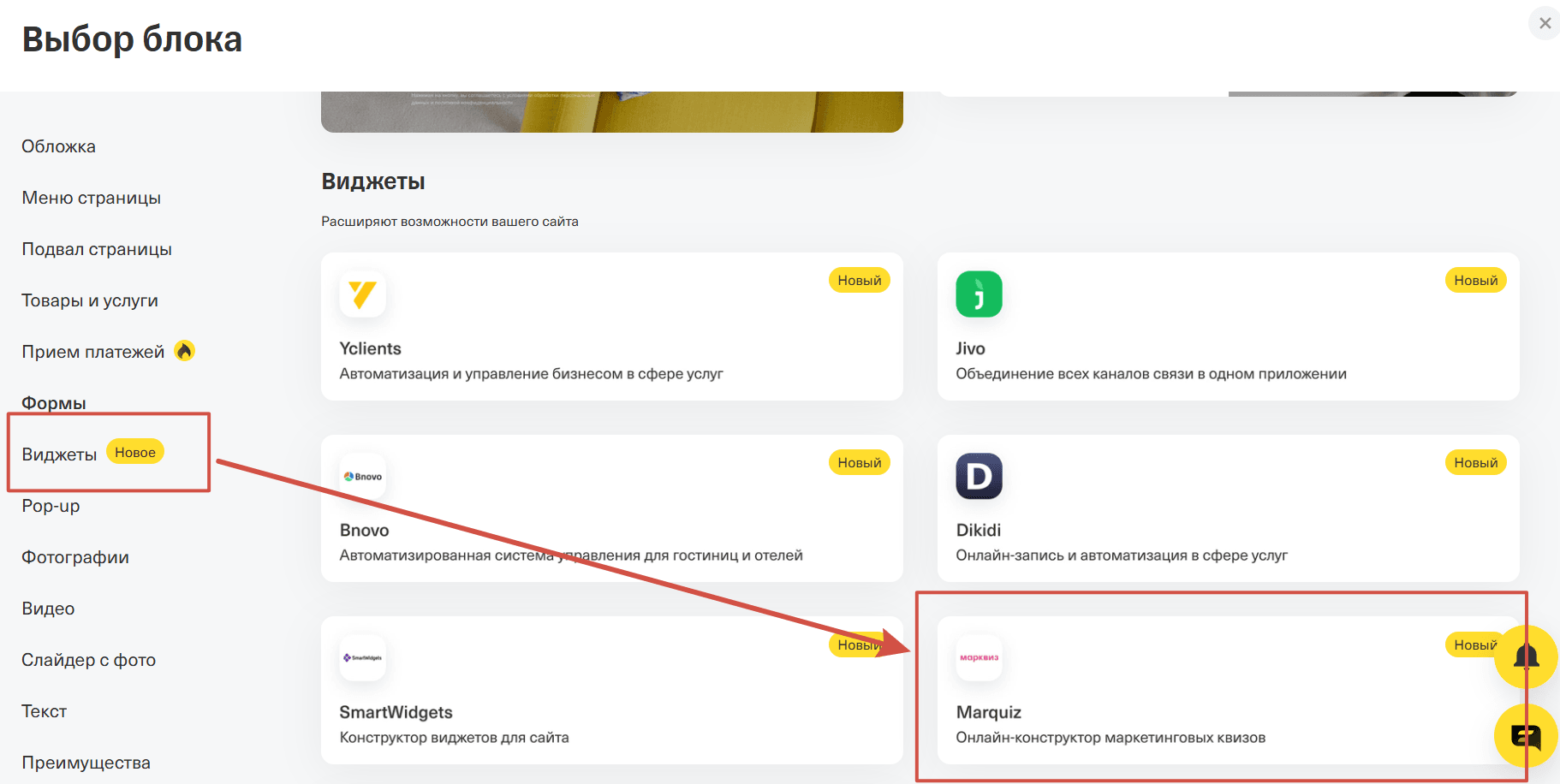Screen dimensions: 1560x784
Task: Click the Marquiz logo icon
Action: pos(979,658)
